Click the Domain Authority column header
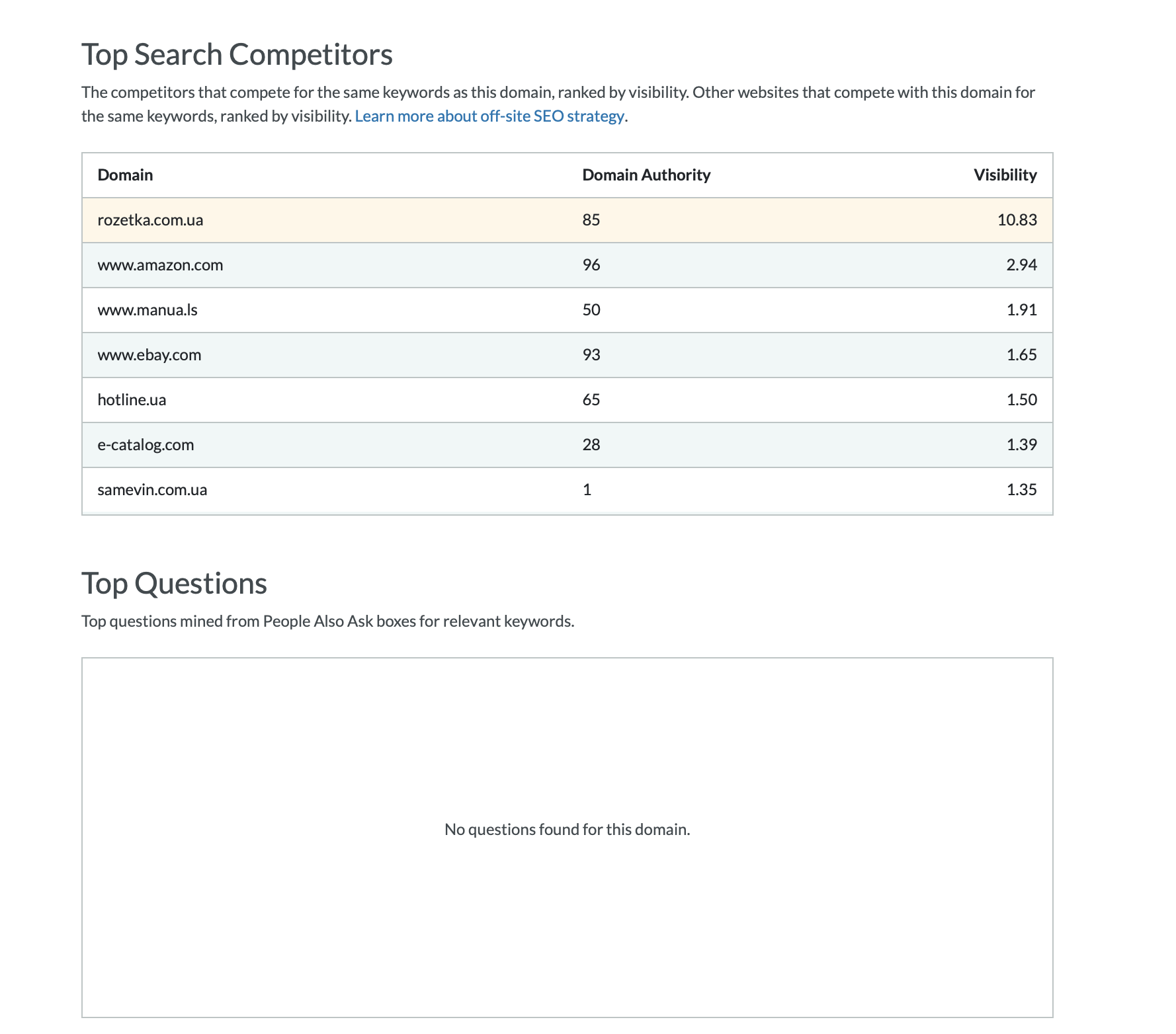1176x1034 pixels. (646, 175)
